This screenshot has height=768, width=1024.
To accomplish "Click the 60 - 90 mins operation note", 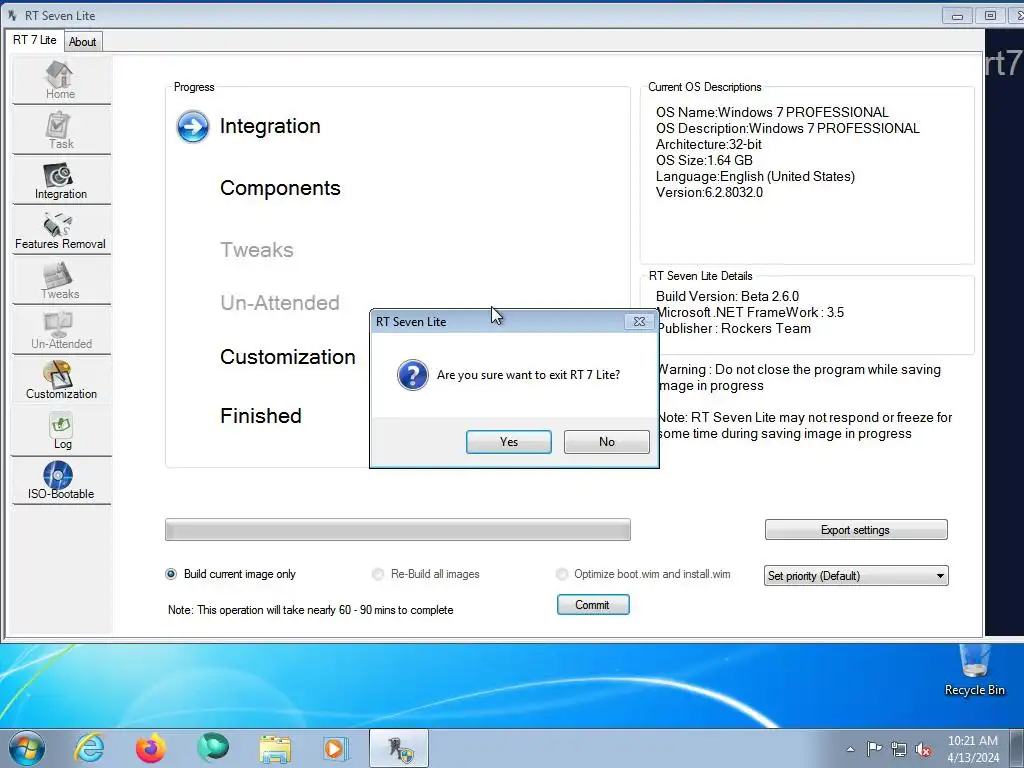I will [x=310, y=610].
